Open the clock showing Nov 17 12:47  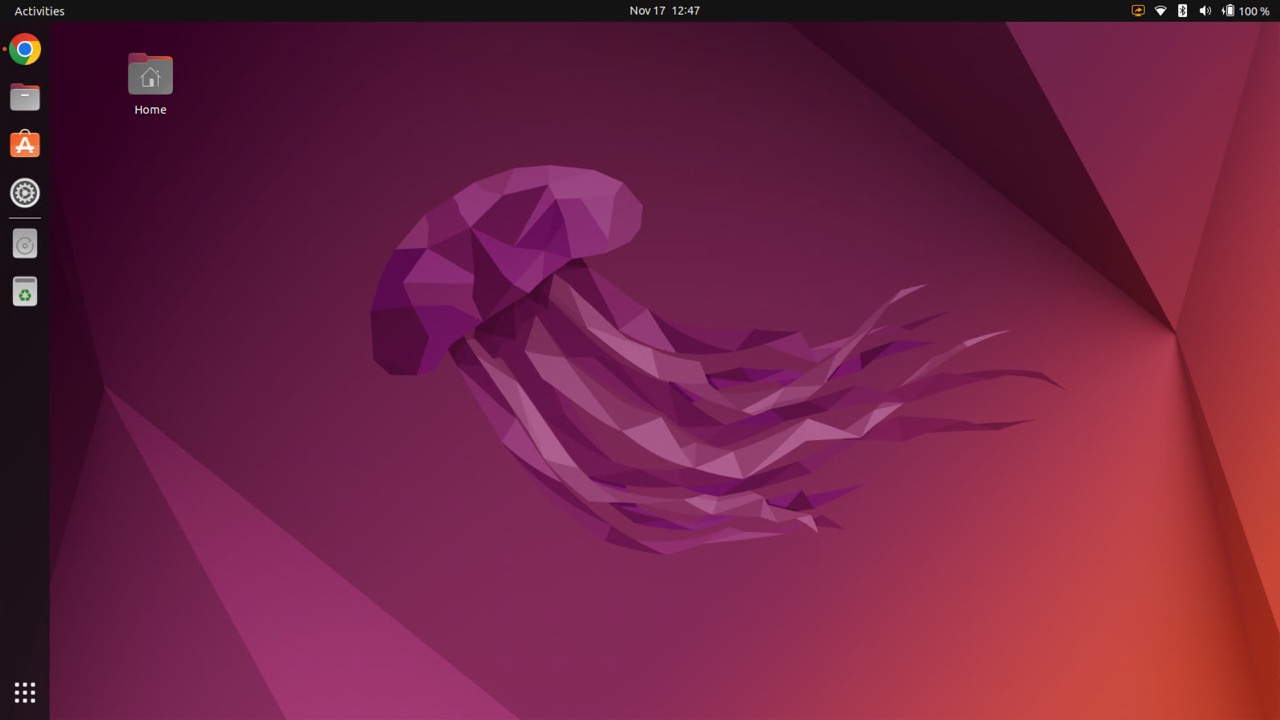(664, 11)
